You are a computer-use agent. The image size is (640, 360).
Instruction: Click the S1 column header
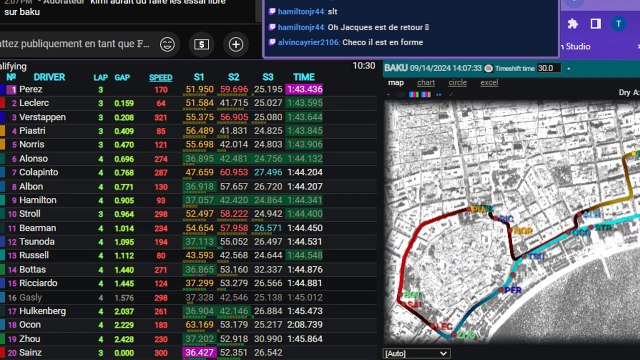199,77
